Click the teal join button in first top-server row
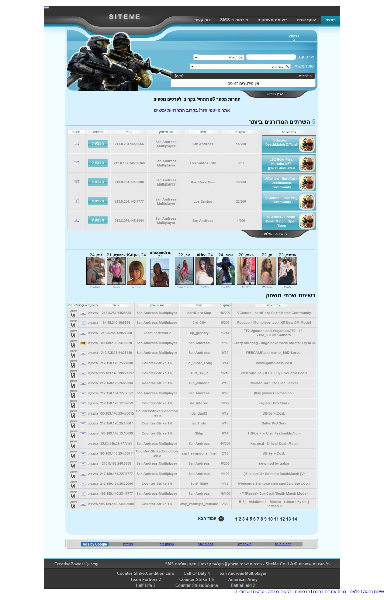The width and height of the screenshot is (384, 600). tap(98, 144)
